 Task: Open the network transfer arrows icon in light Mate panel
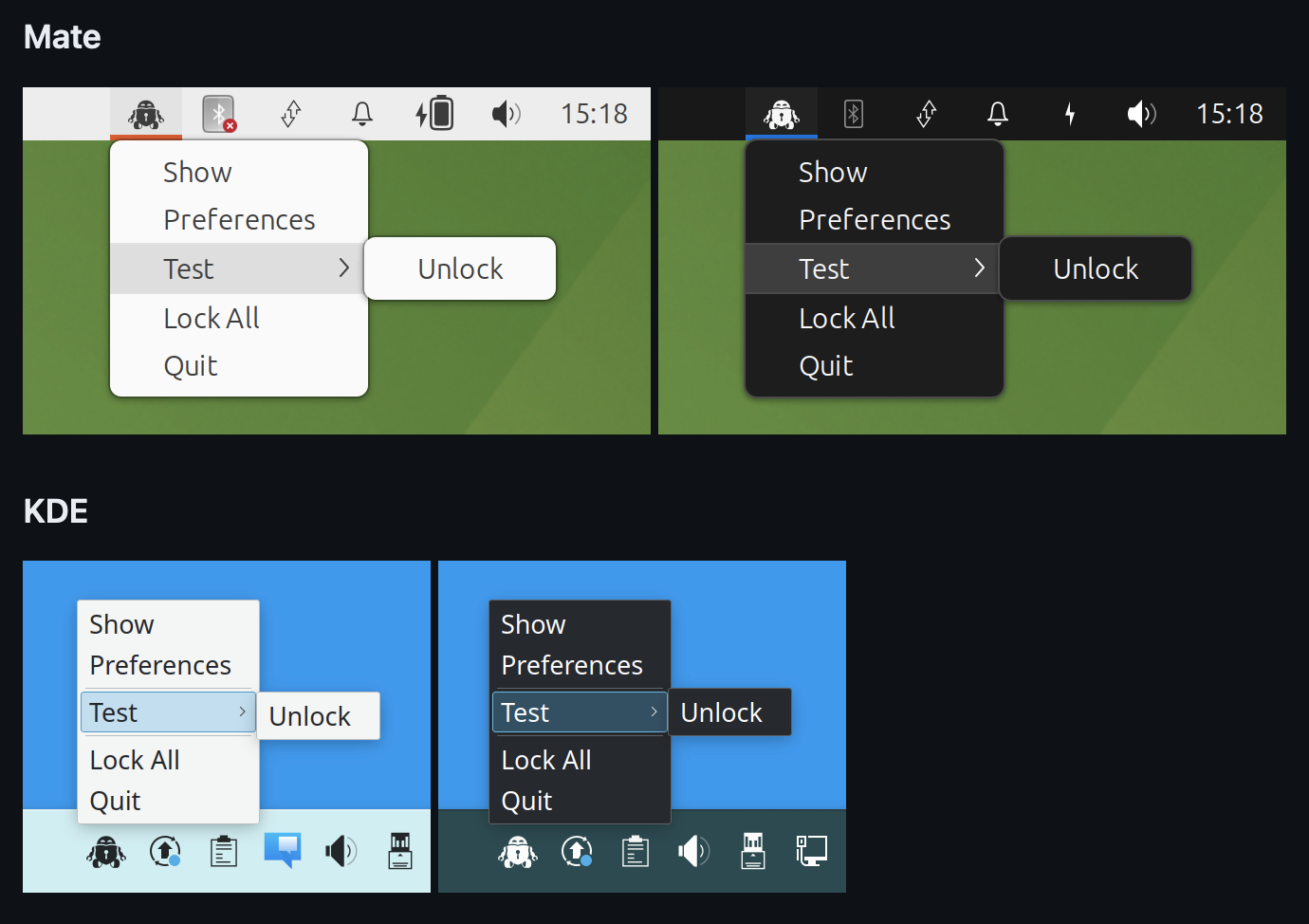291,114
